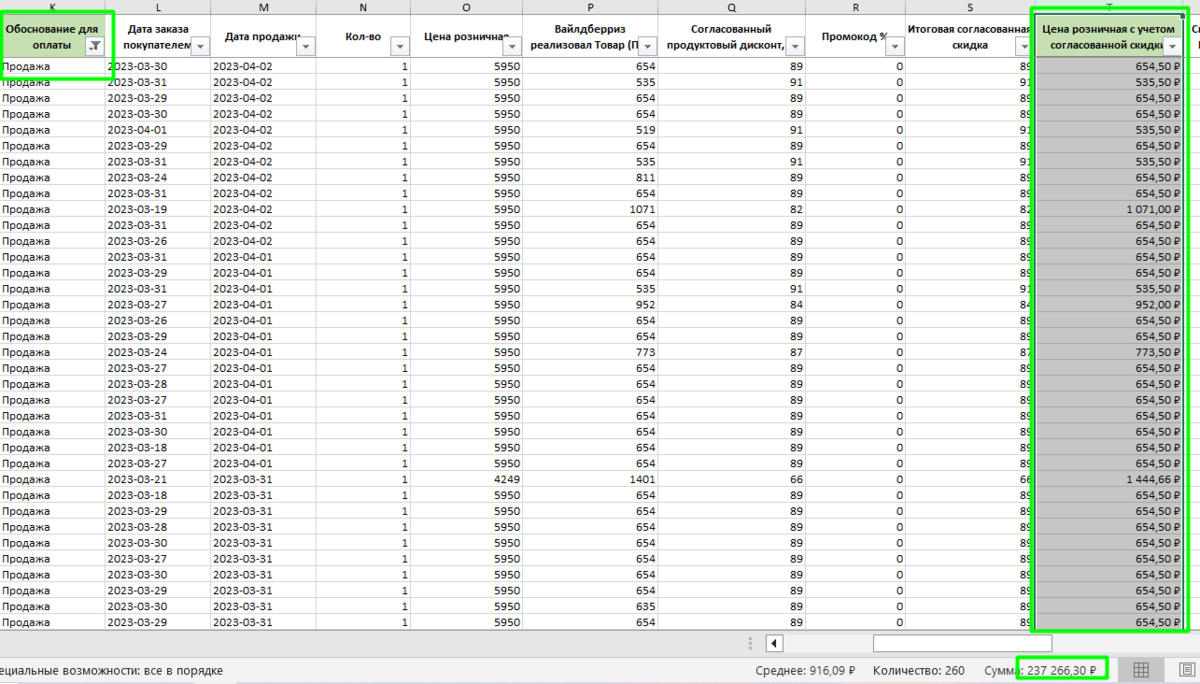
Task: Select column R by its letter header
Action: [855, 7]
